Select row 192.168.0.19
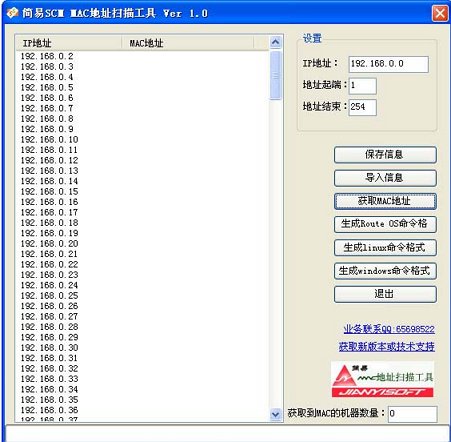 coord(142,233)
